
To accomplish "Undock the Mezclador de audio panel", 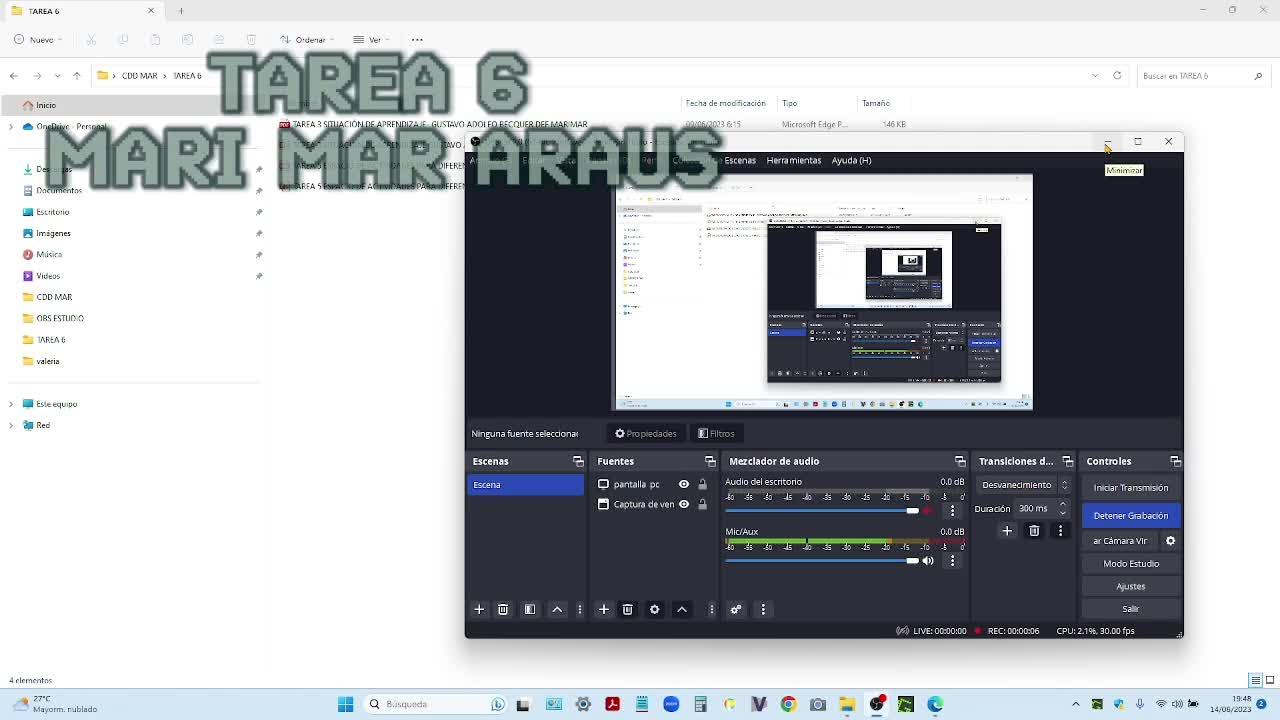I will click(960, 461).
